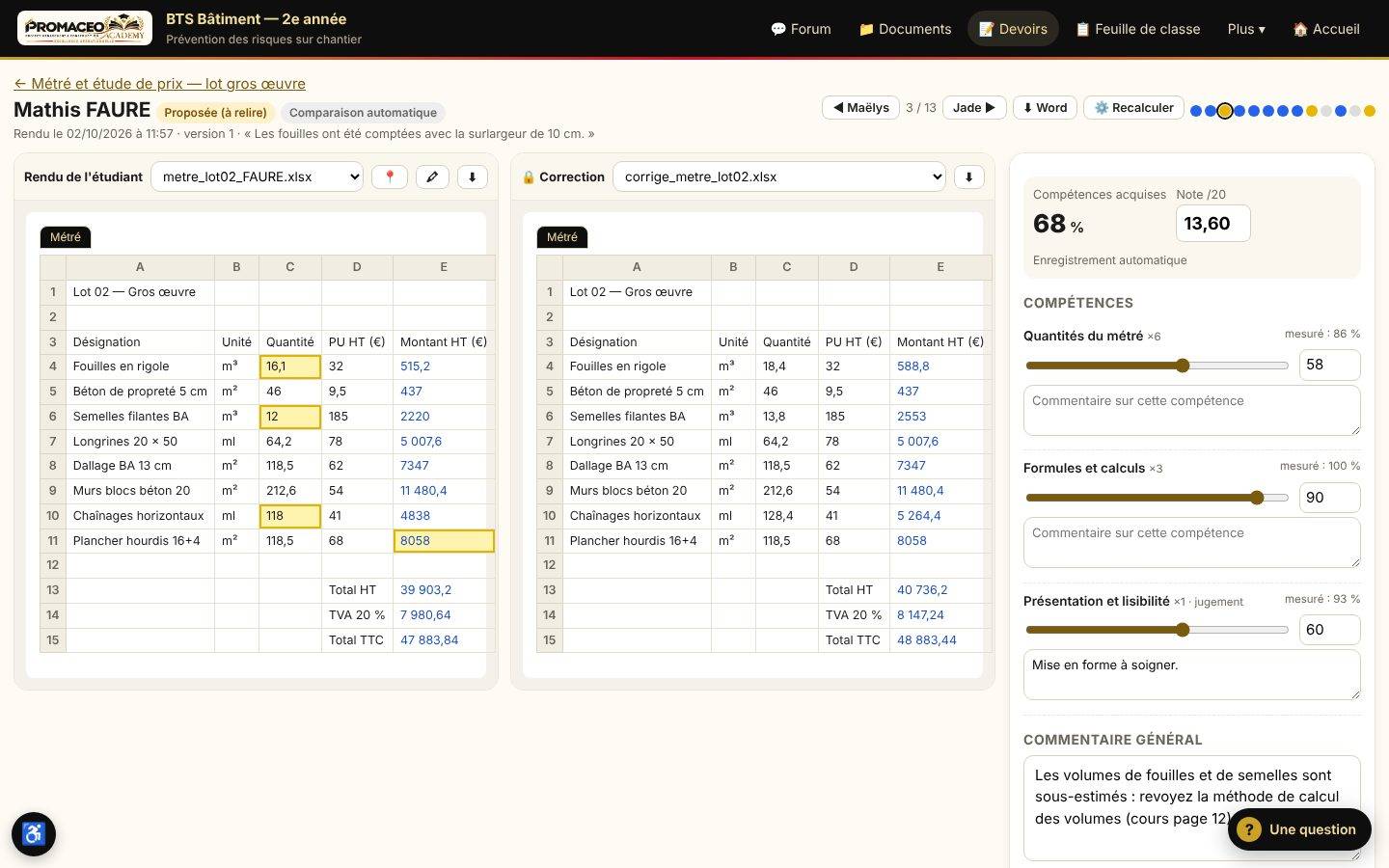The image size is (1389, 868).
Task: Click the Recalculer button
Action: click(1133, 107)
